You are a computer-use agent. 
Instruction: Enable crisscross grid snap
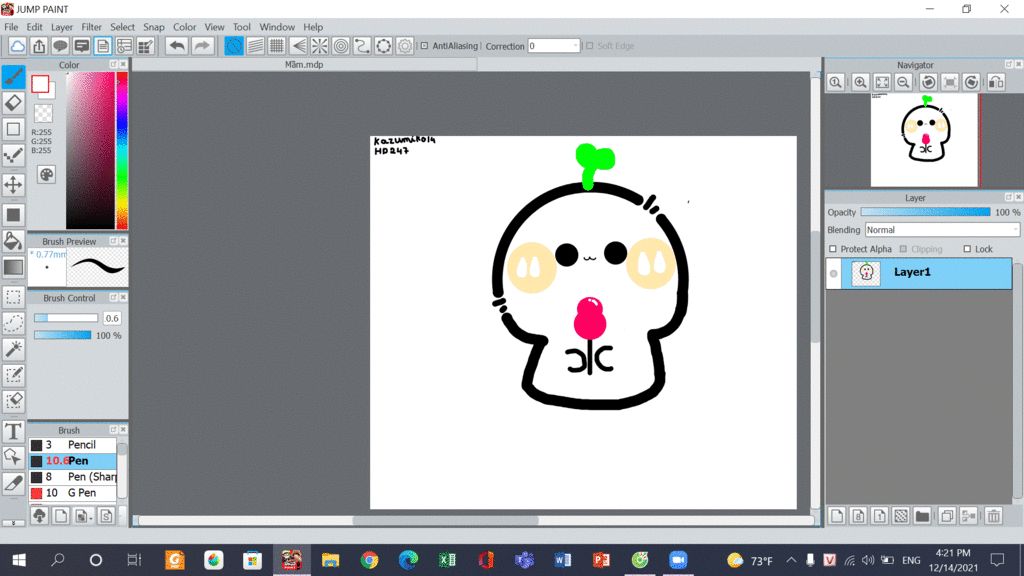pos(277,46)
